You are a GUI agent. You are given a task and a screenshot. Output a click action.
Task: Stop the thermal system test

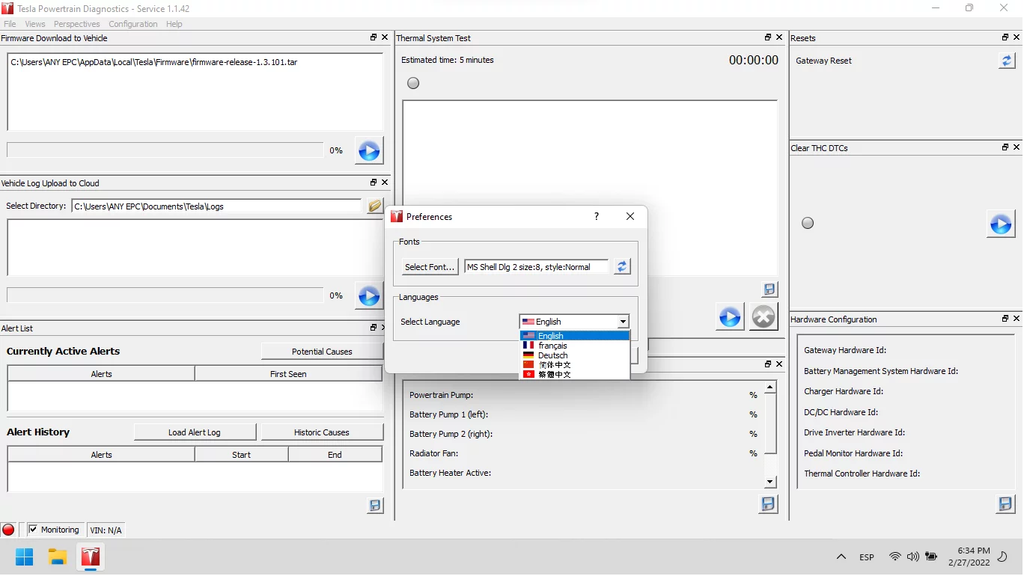[763, 317]
